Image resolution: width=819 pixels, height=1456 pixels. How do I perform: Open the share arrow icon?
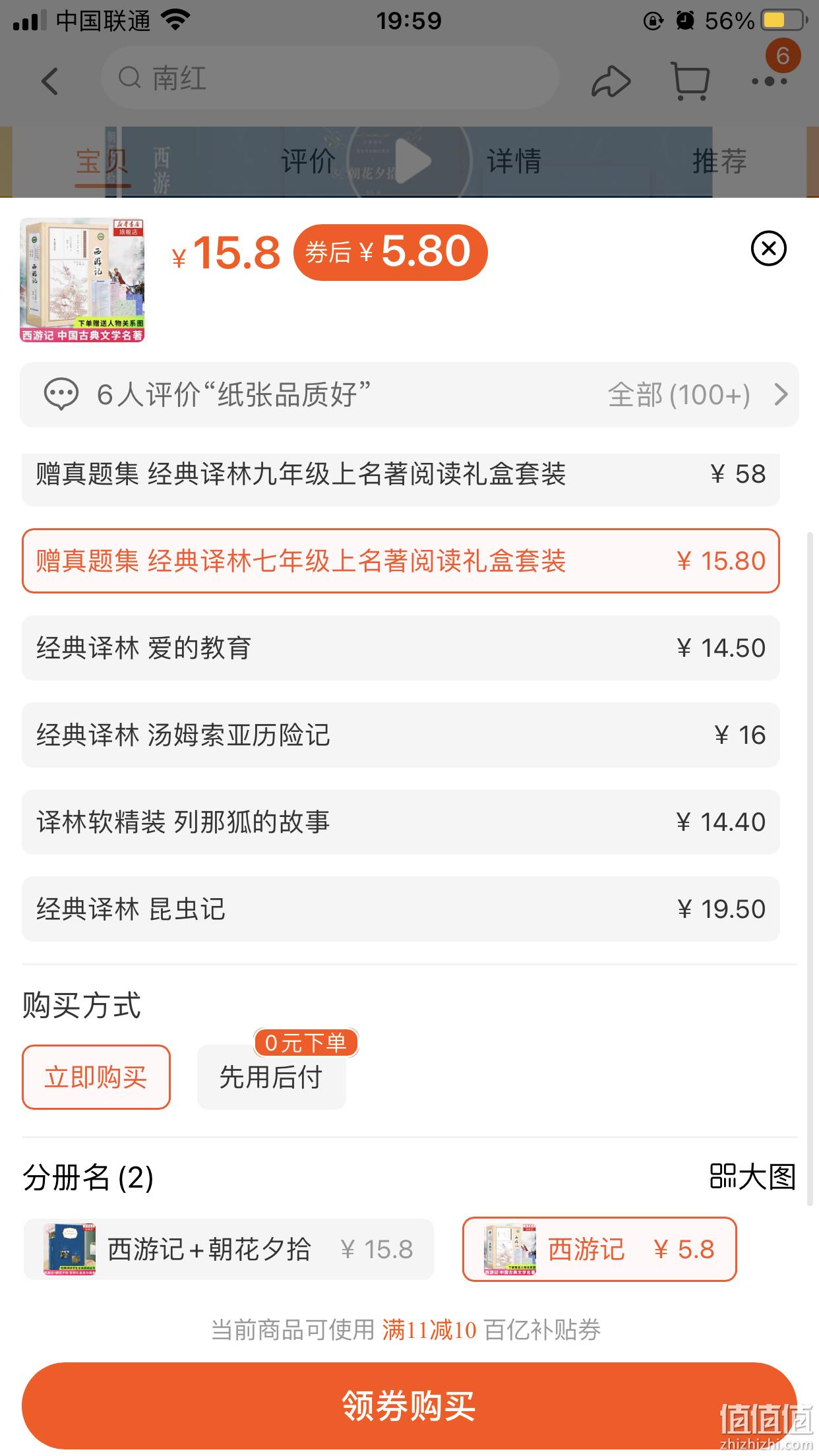611,81
